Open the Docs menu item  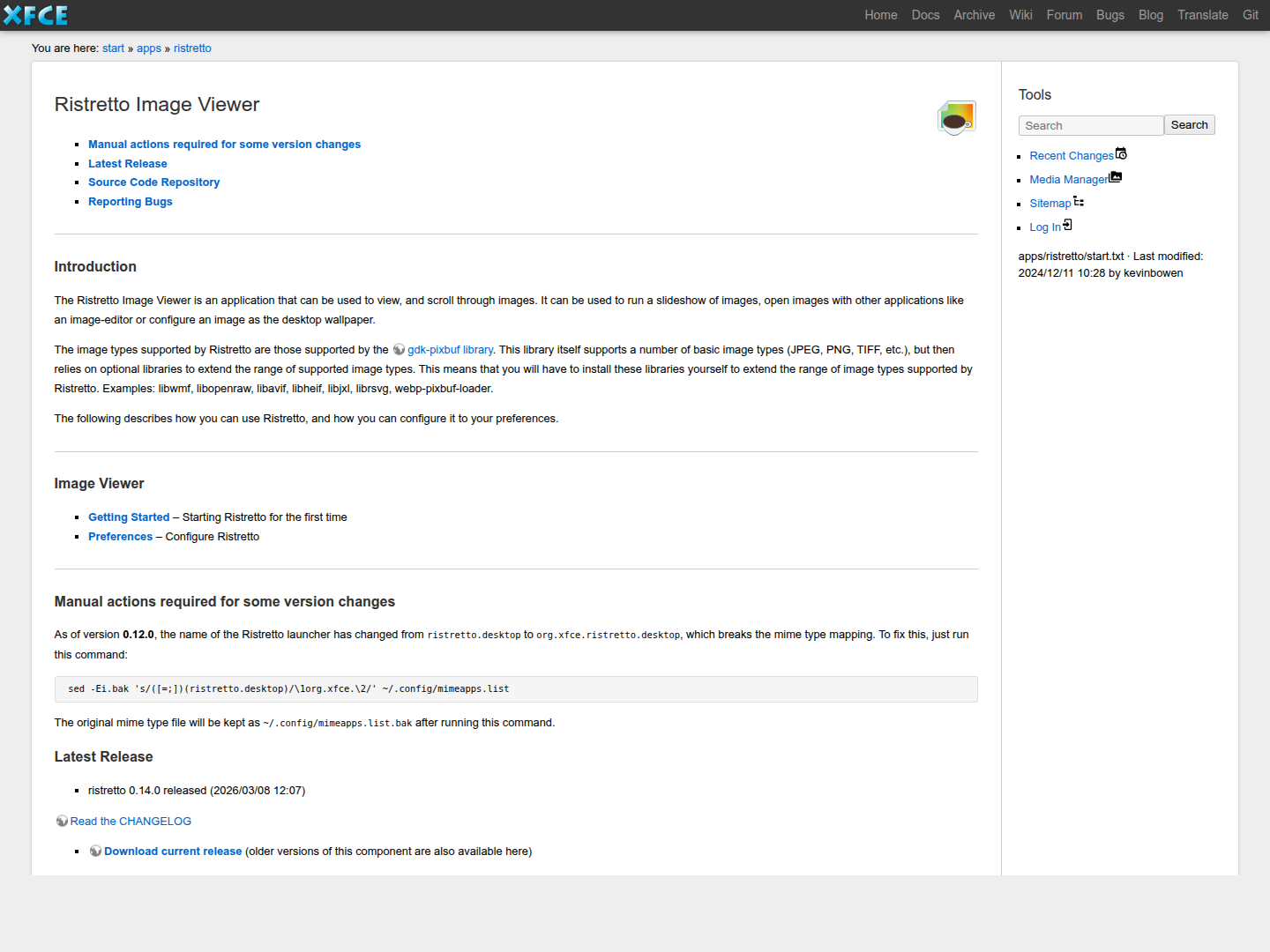point(926,15)
